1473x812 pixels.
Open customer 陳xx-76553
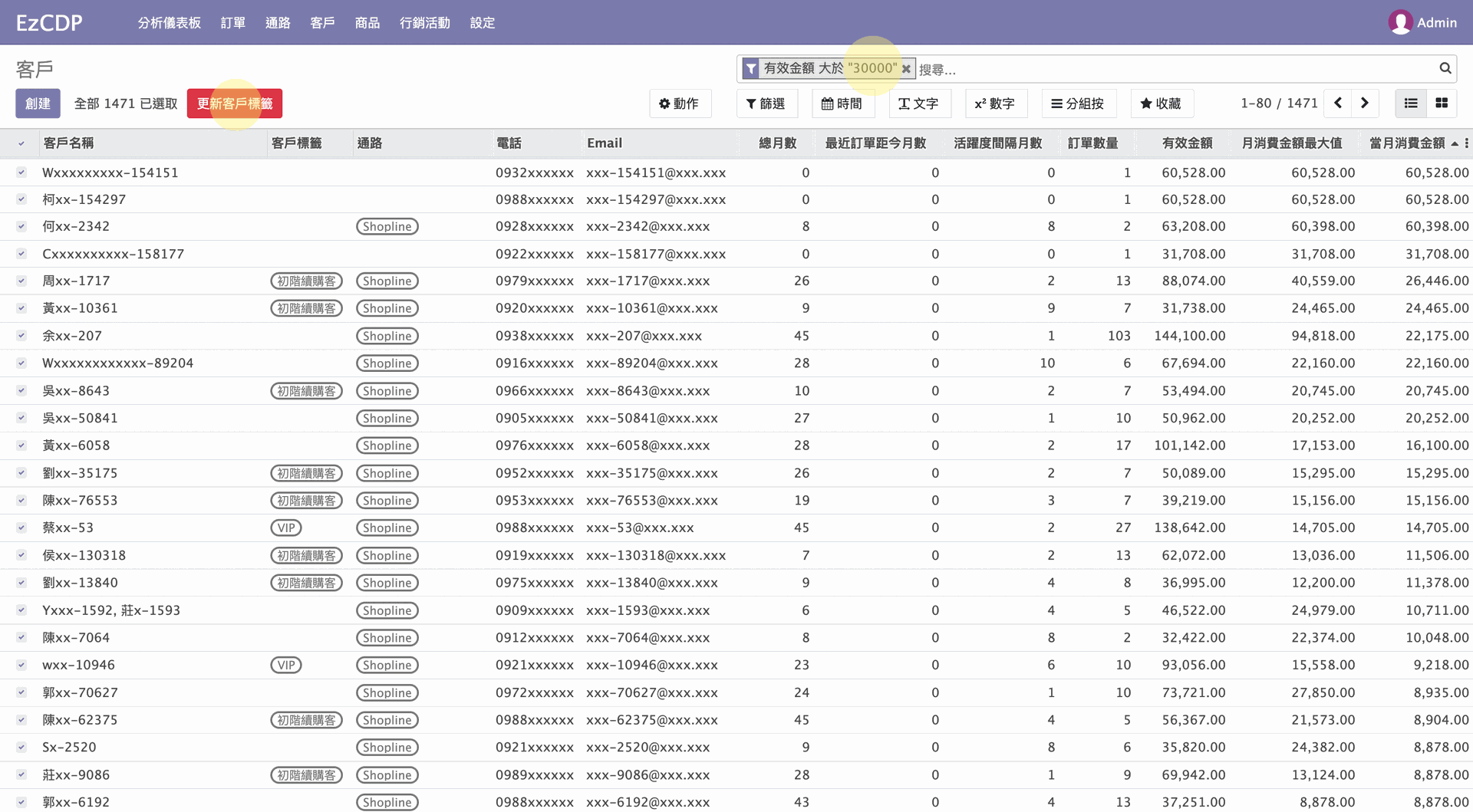coord(80,501)
